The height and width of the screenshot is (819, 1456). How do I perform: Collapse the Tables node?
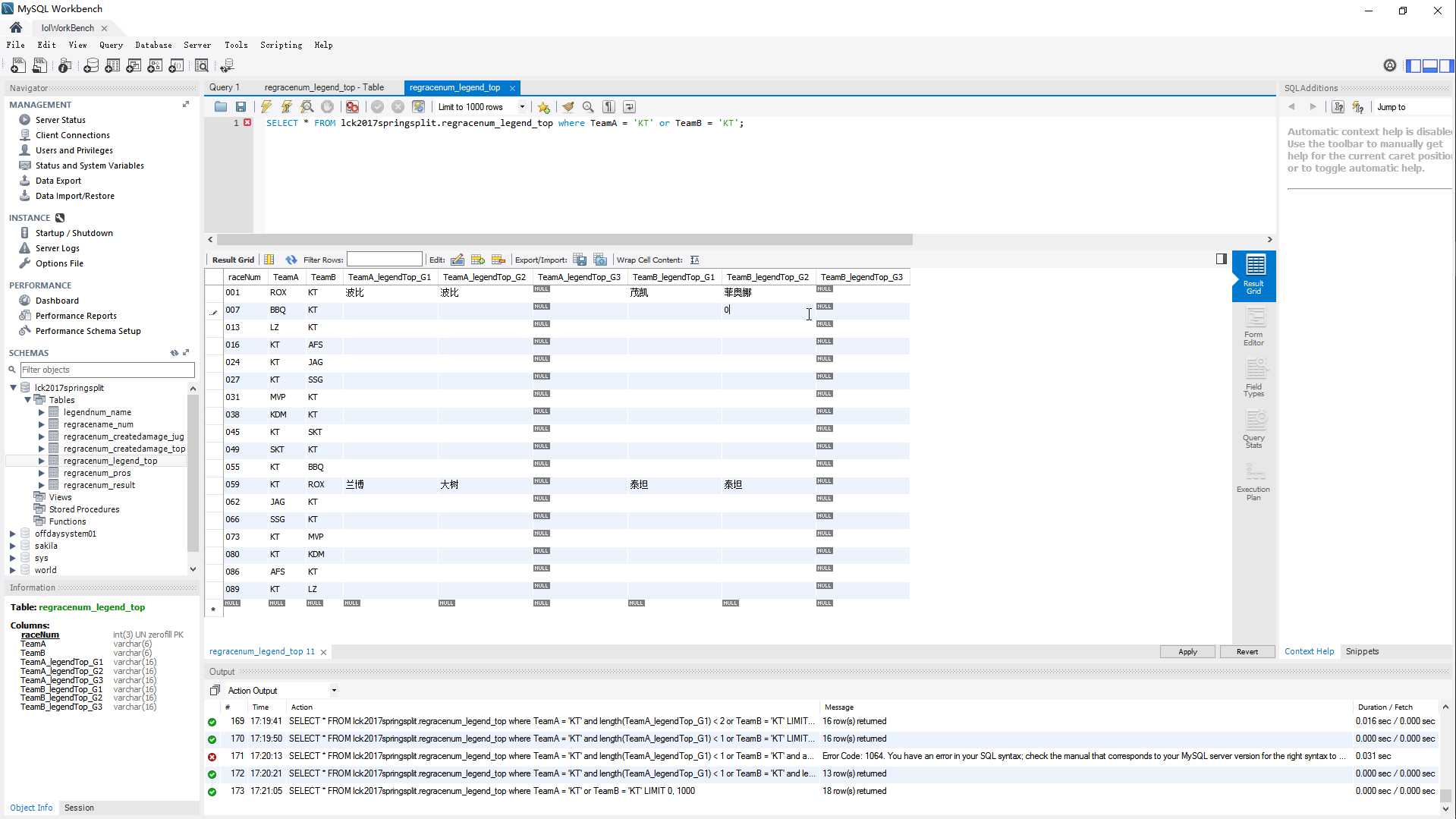(x=27, y=400)
